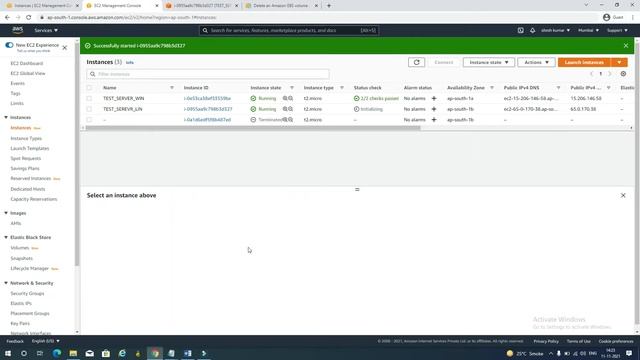
Task: Dismiss the green success banner
Action: [626, 46]
